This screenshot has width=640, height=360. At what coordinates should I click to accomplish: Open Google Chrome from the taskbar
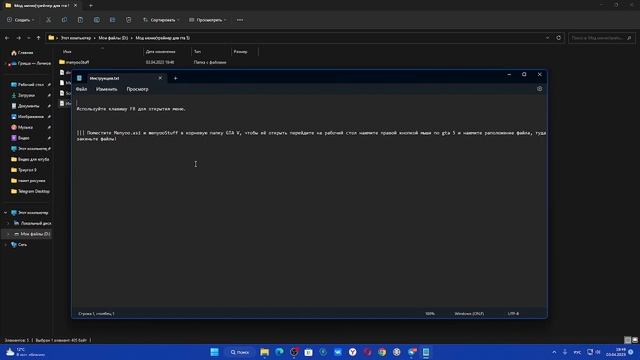click(x=382, y=352)
